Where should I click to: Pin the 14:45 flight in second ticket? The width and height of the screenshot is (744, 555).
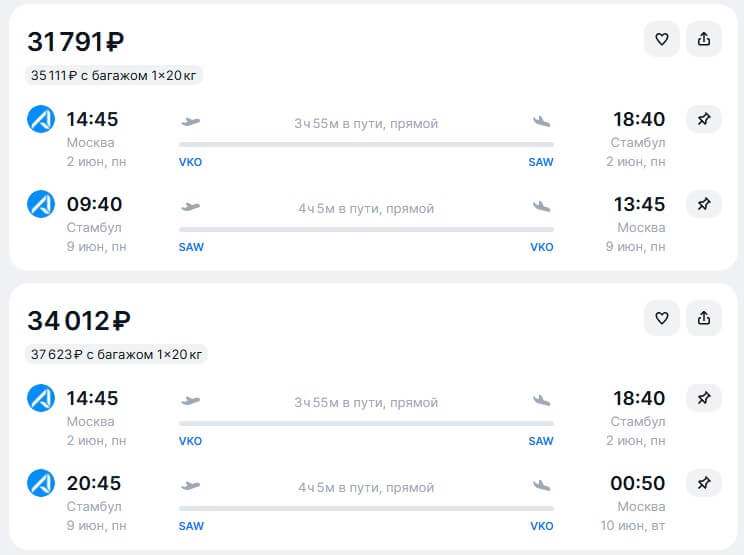704,398
